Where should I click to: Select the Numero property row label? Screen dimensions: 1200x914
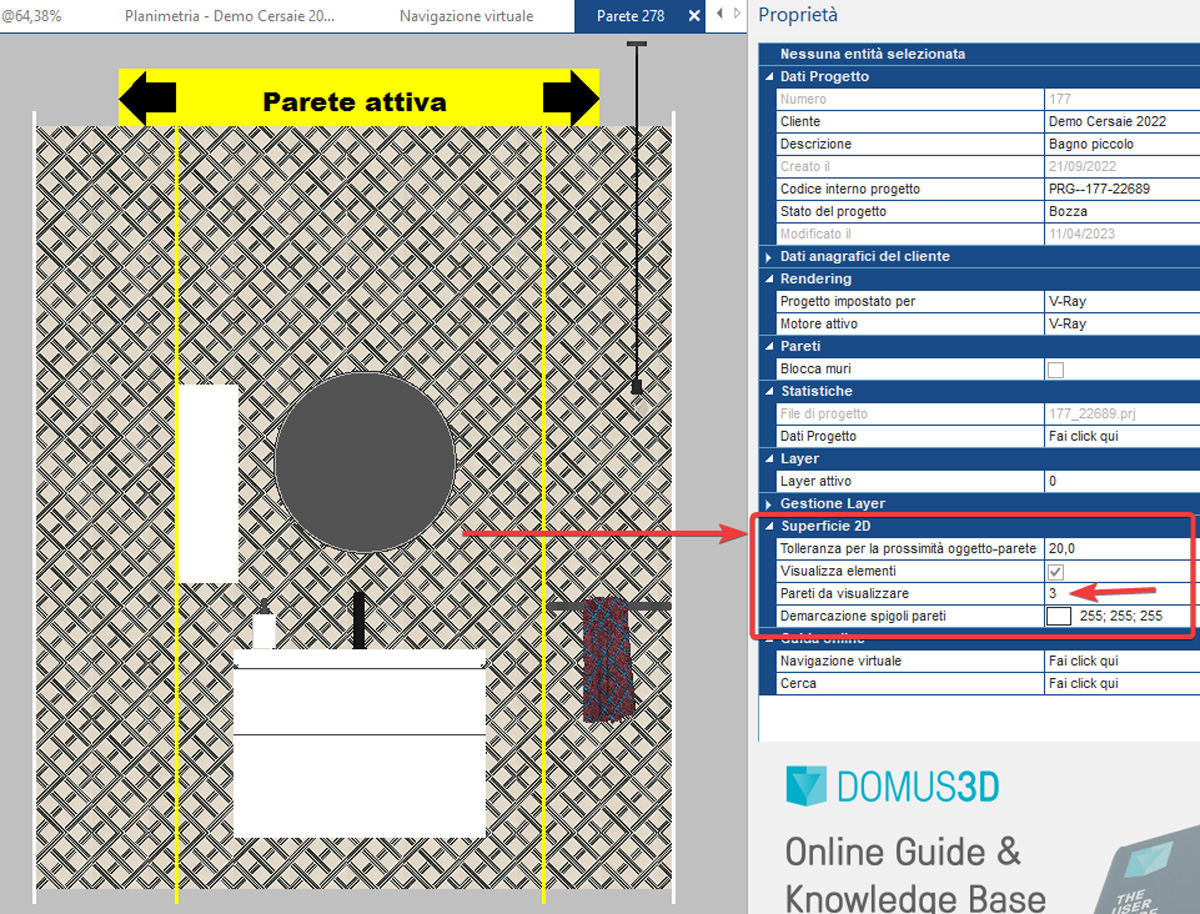coord(803,99)
